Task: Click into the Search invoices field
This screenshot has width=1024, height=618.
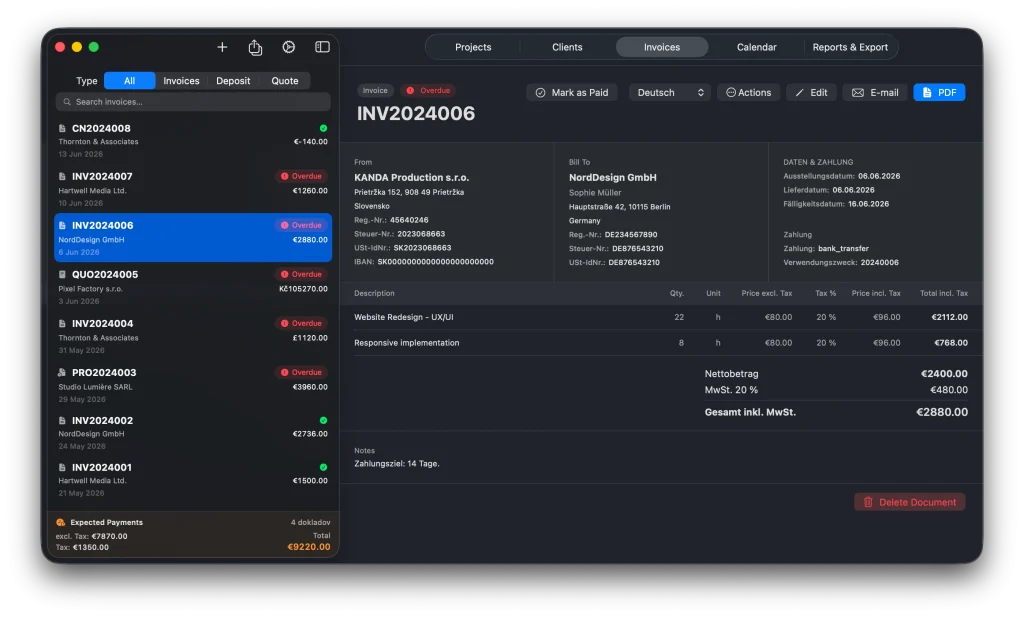Action: pyautogui.click(x=193, y=102)
